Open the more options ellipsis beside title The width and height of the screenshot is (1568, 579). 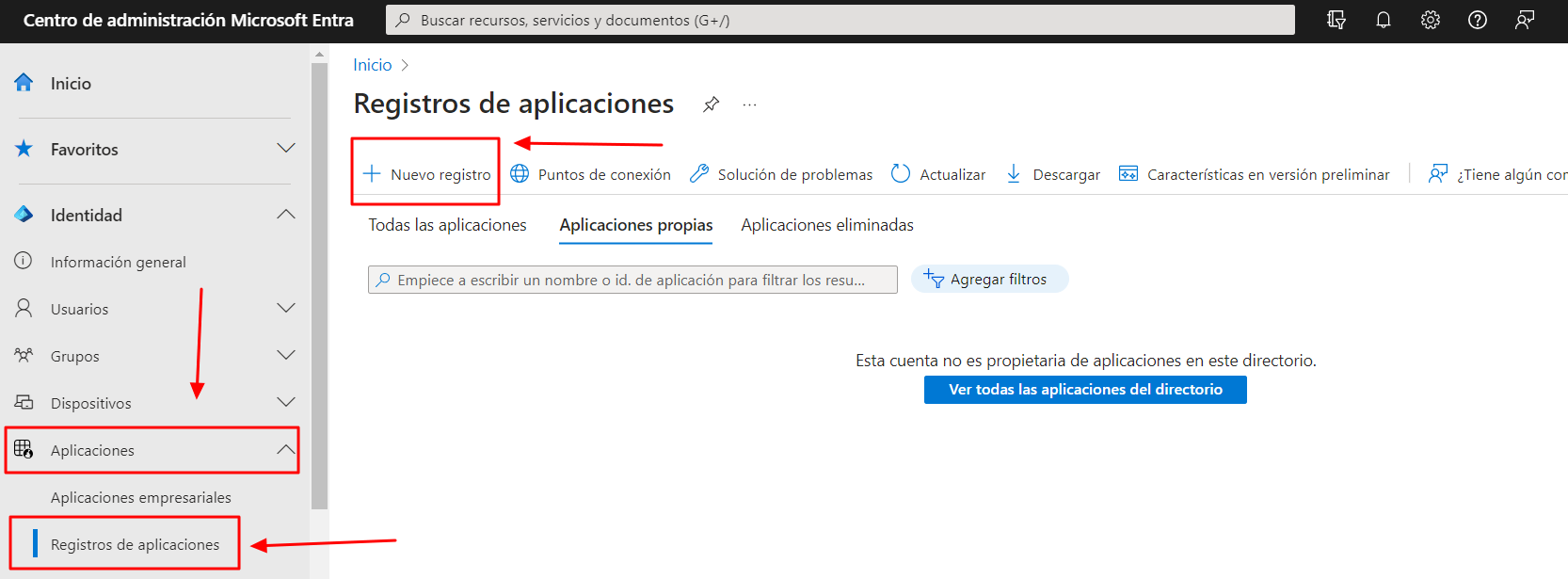tap(749, 105)
